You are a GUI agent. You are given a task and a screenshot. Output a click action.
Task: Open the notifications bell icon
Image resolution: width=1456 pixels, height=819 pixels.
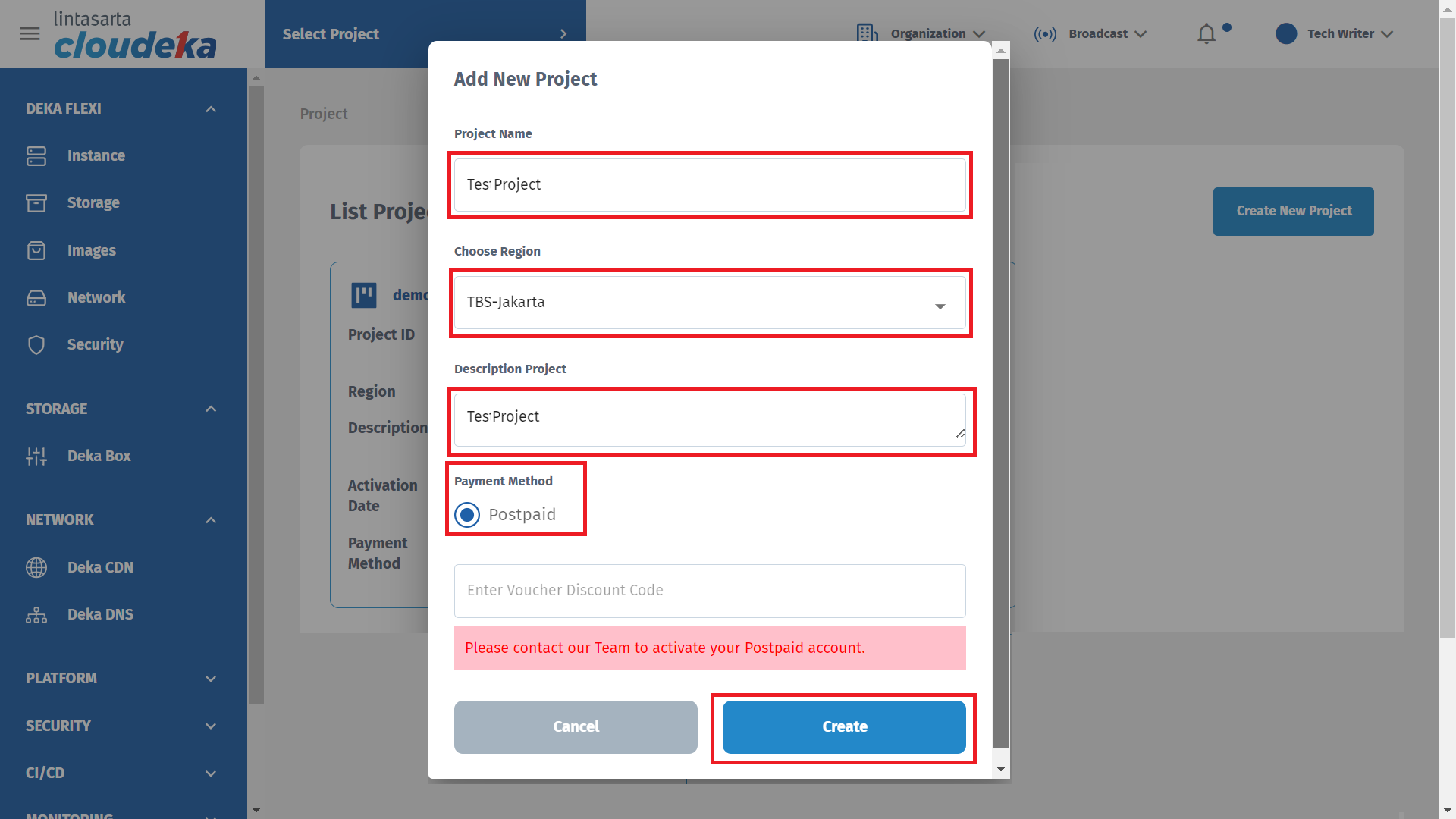1207,34
